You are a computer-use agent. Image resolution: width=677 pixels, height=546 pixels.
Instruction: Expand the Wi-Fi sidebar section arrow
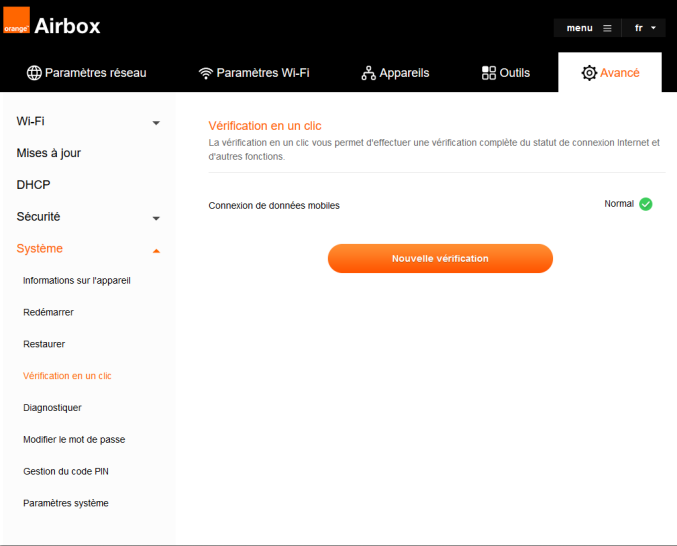click(156, 123)
